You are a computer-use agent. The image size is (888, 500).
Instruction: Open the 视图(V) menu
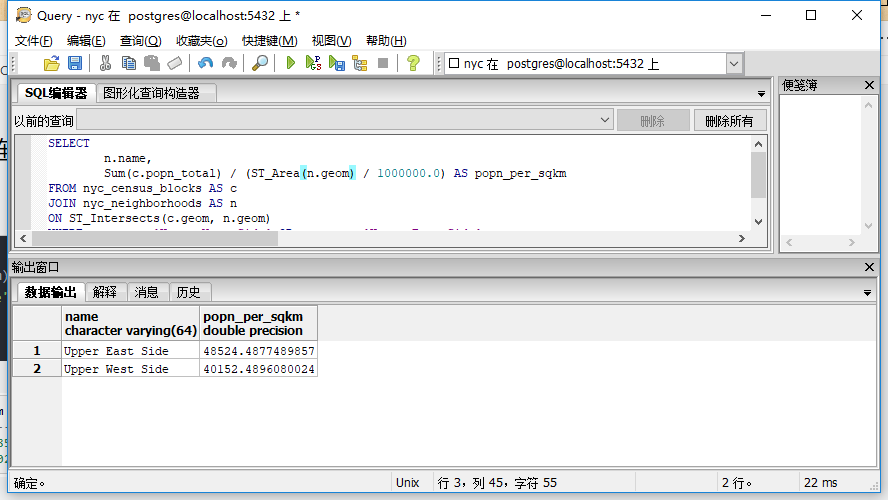coord(331,41)
